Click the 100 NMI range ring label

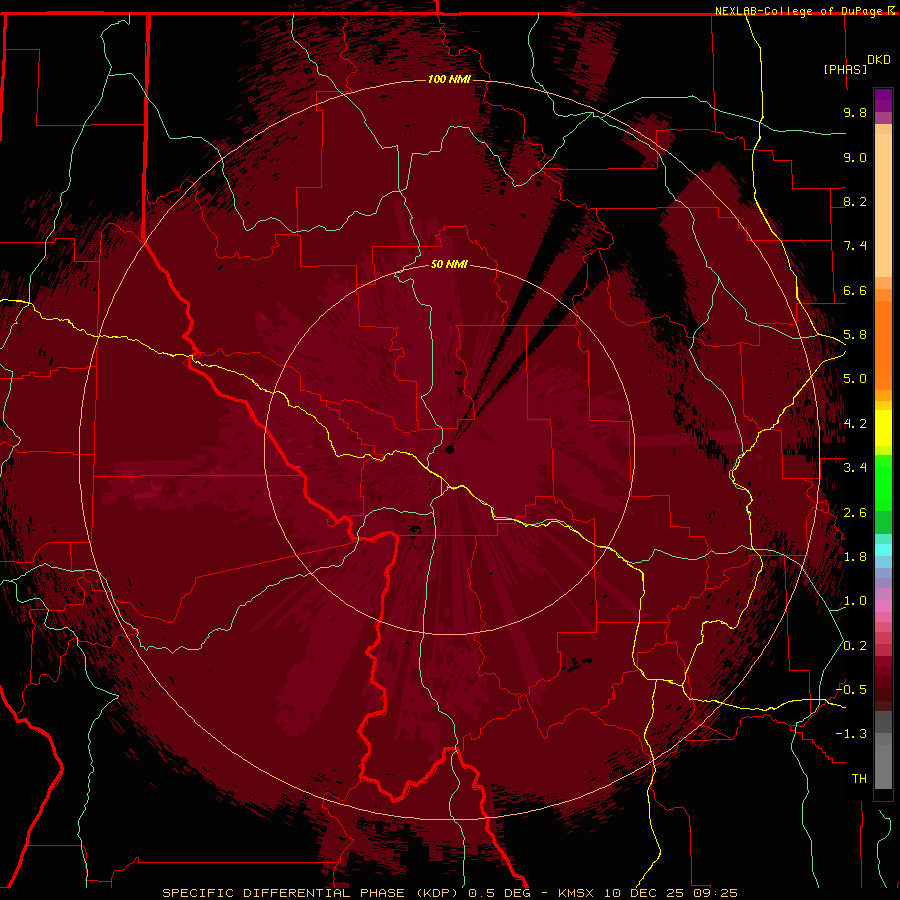click(449, 79)
